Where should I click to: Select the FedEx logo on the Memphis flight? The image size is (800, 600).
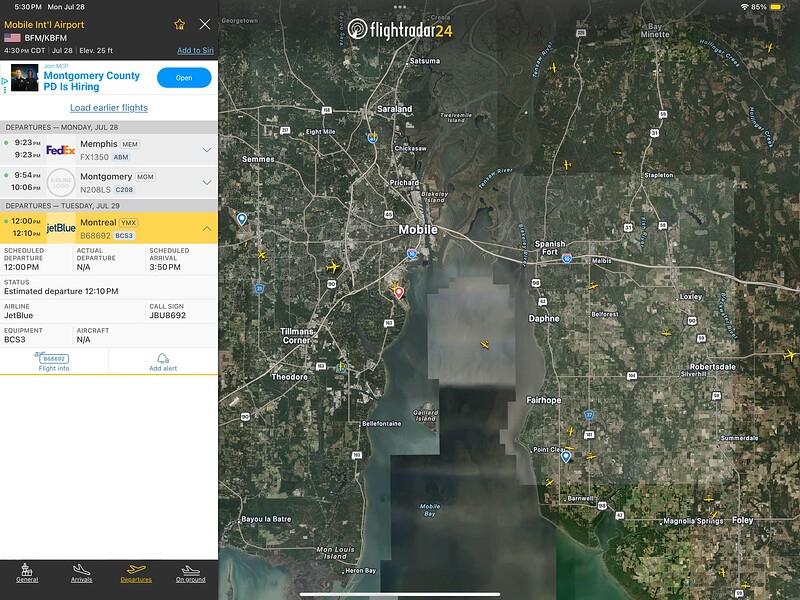tap(61, 150)
